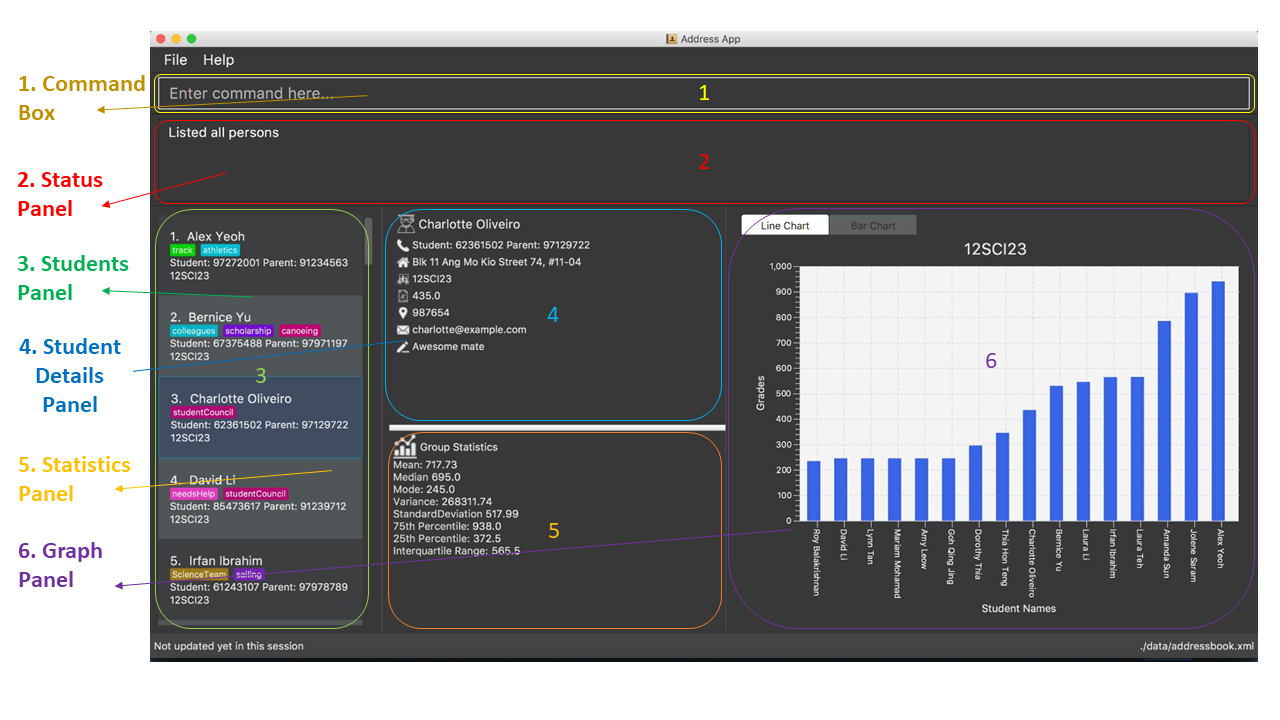Open the Help menu
The width and height of the screenshot is (1280, 720).
pos(218,60)
